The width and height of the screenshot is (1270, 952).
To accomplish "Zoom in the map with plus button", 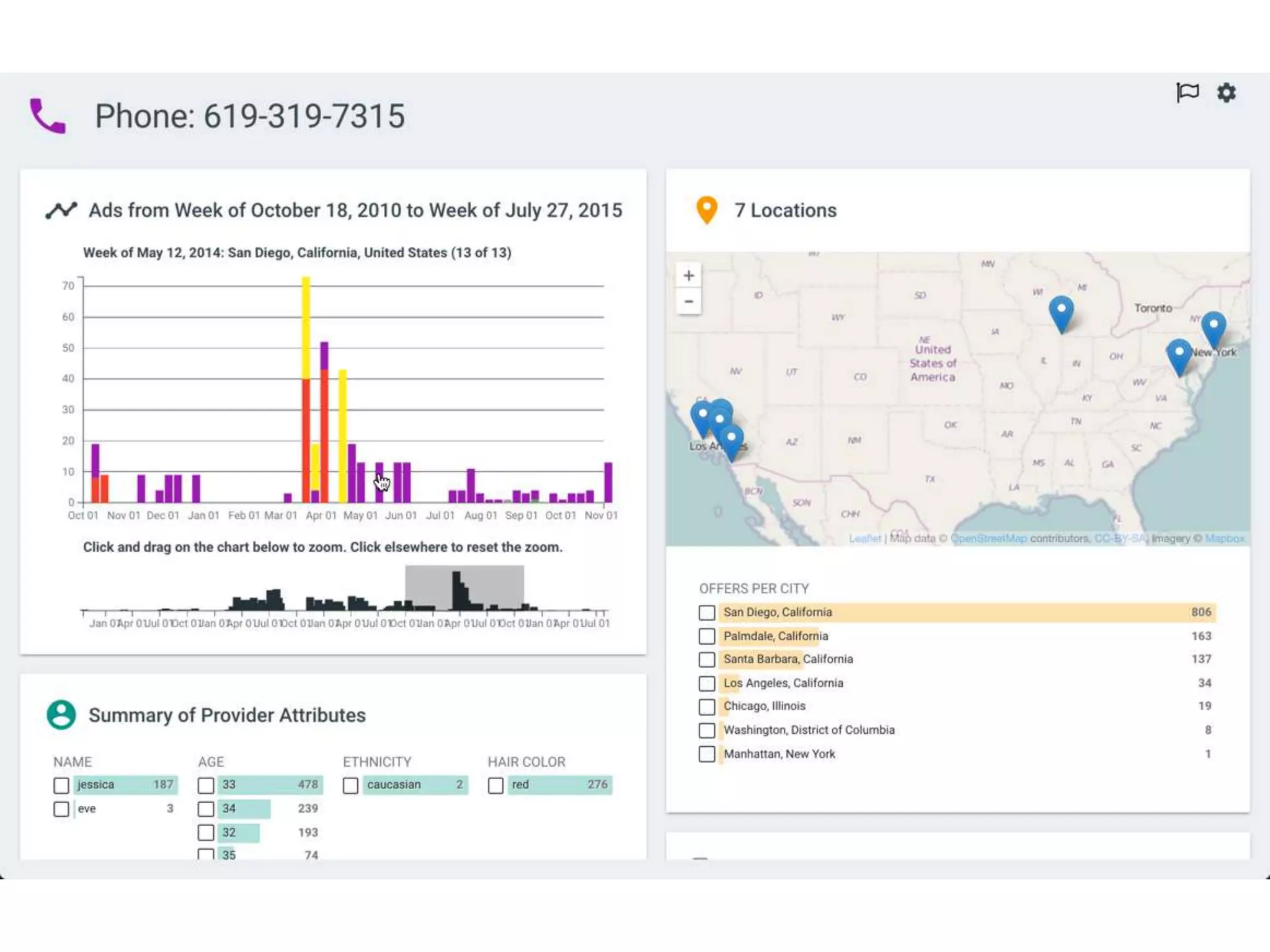I will (x=688, y=275).
